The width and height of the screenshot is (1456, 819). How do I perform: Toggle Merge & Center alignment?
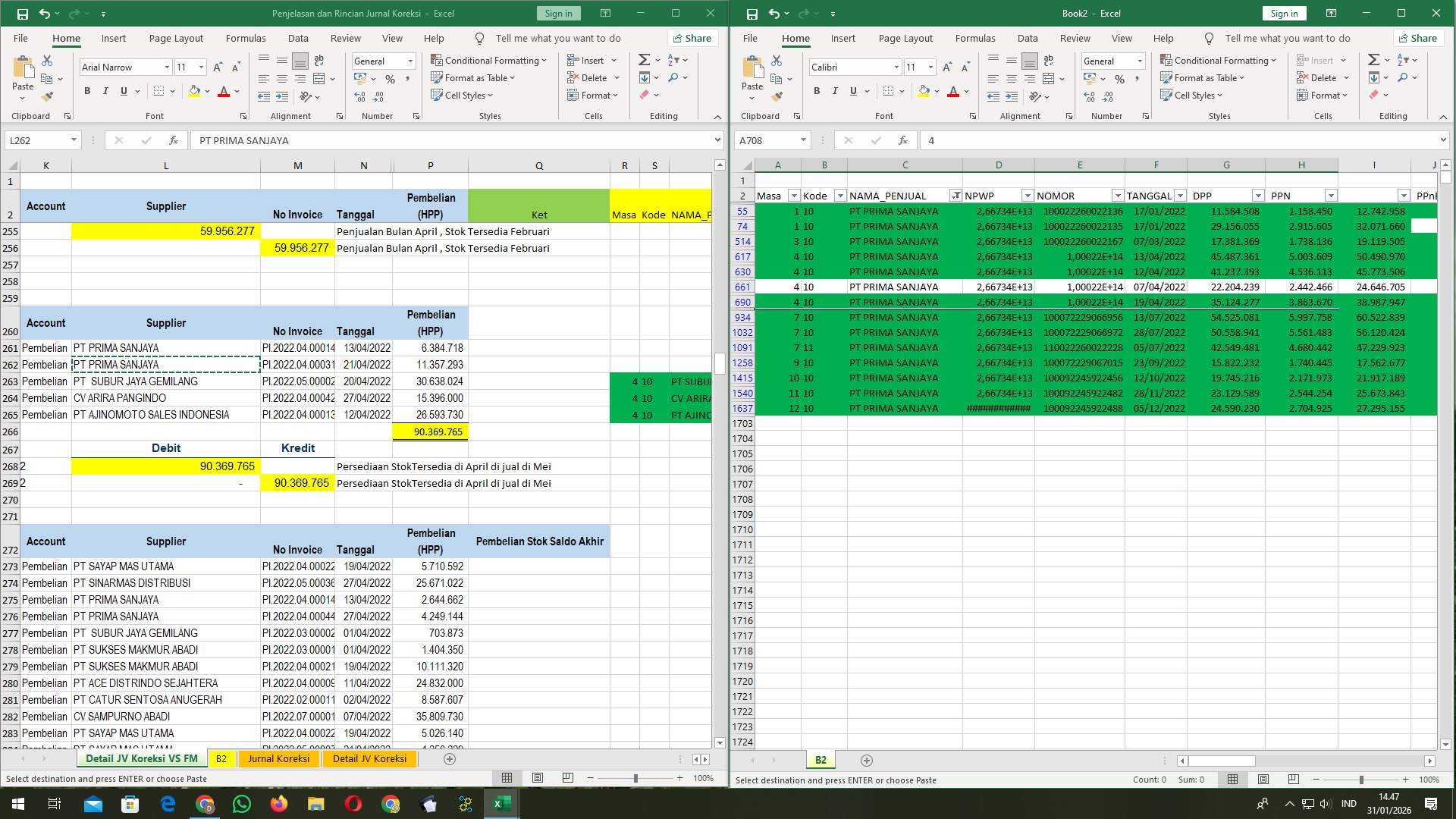pyautogui.click(x=319, y=77)
